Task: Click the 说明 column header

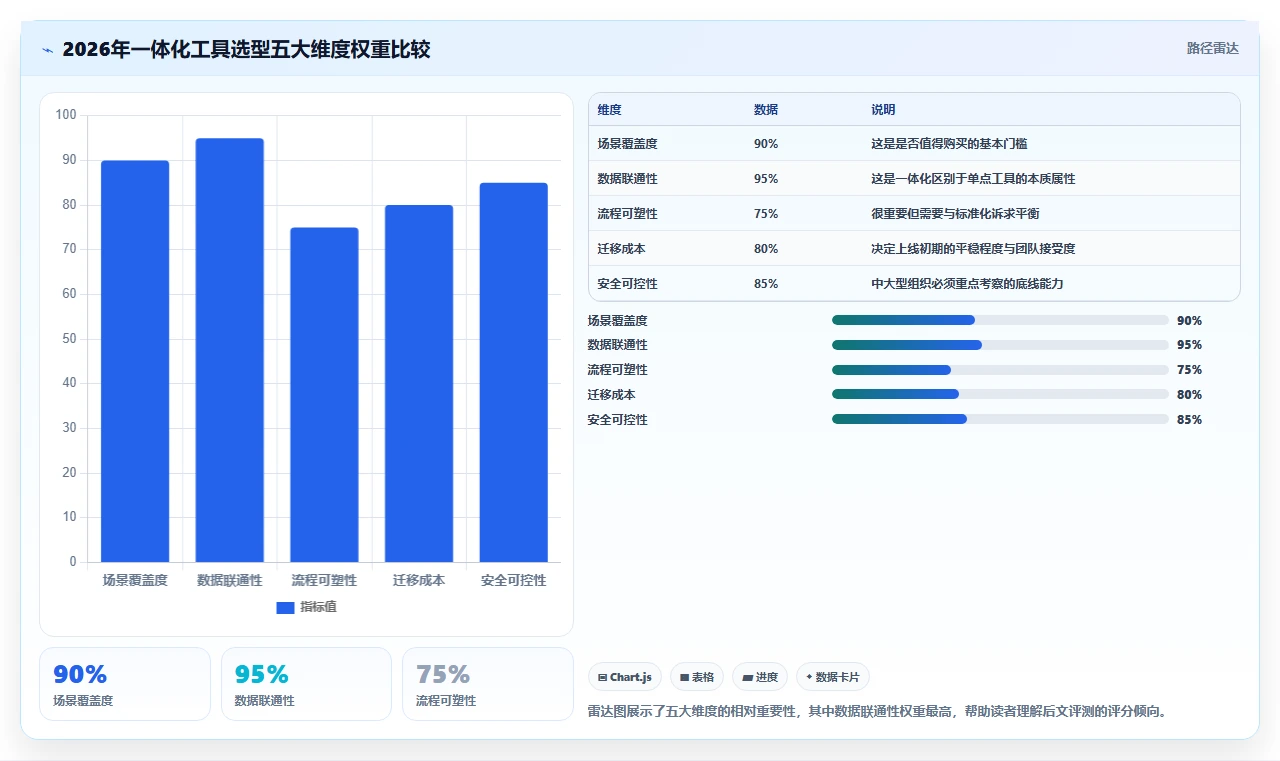Action: (x=883, y=110)
